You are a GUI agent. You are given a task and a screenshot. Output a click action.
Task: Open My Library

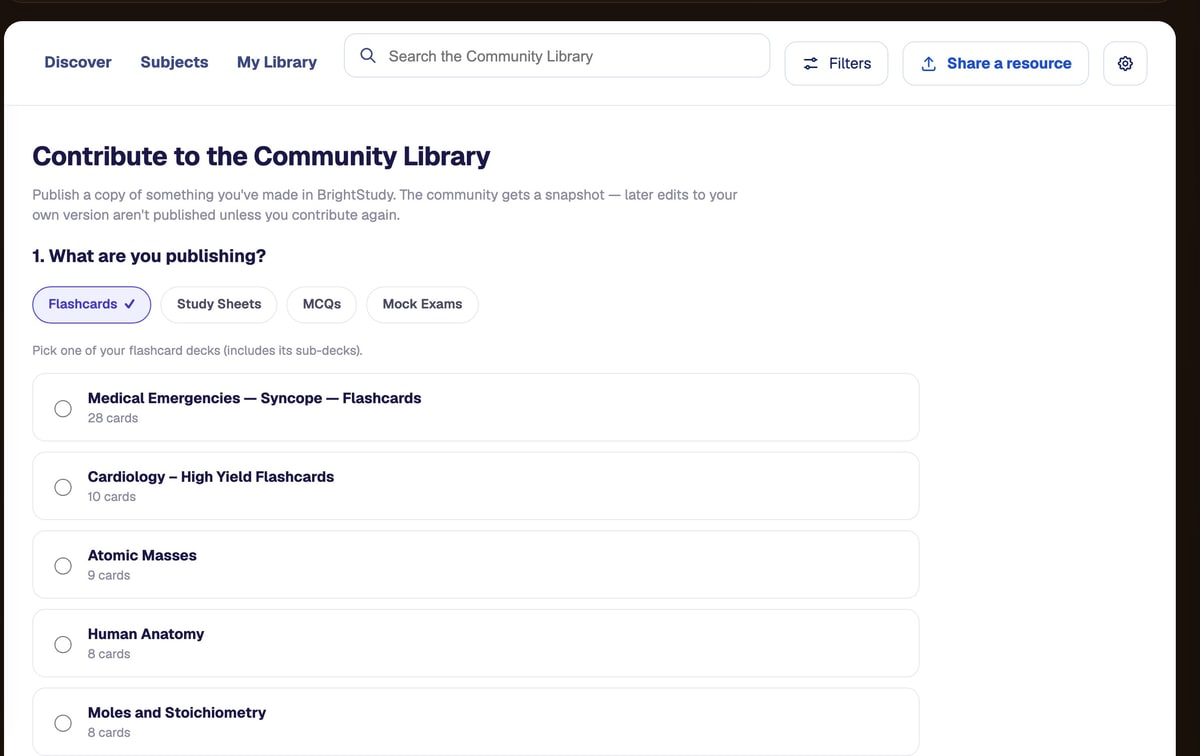(x=277, y=62)
